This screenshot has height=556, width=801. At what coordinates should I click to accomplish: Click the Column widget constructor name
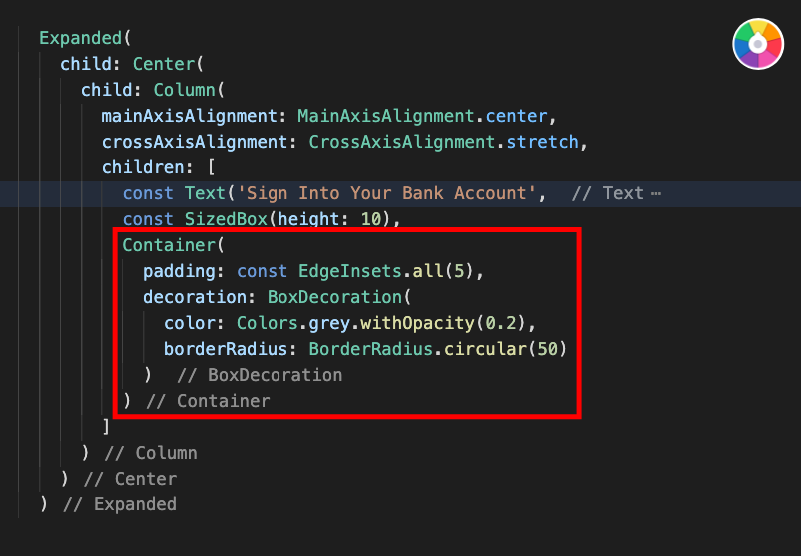coord(184,90)
